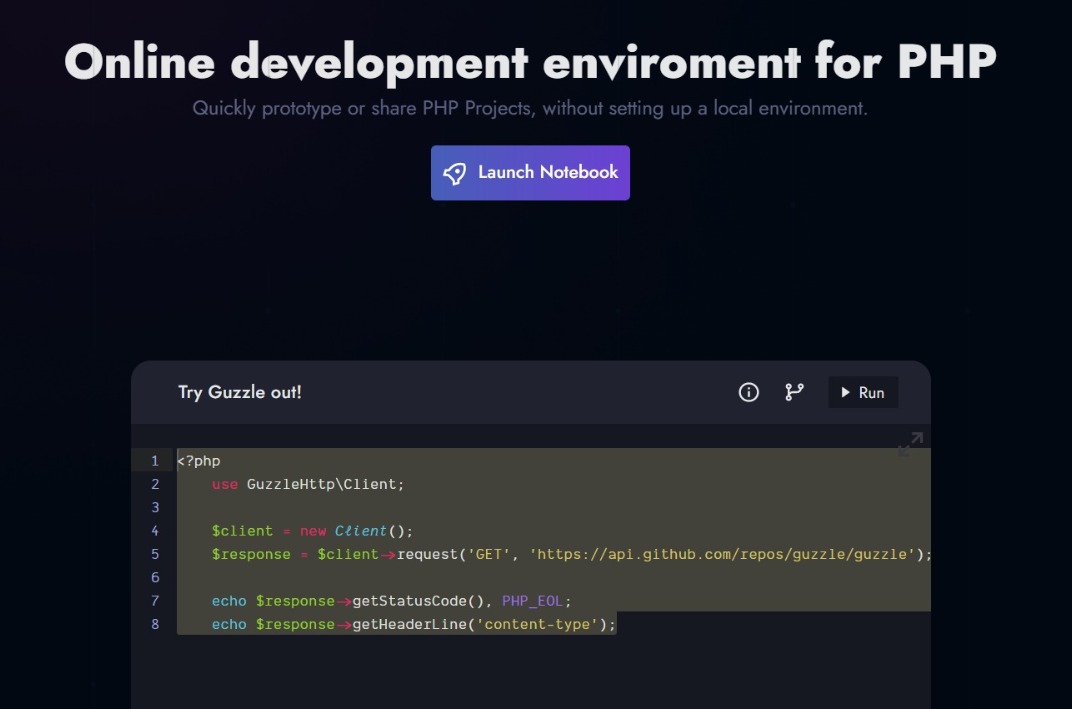The height and width of the screenshot is (709, 1072).
Task: Click line number 2 in the gutter
Action: [x=155, y=484]
